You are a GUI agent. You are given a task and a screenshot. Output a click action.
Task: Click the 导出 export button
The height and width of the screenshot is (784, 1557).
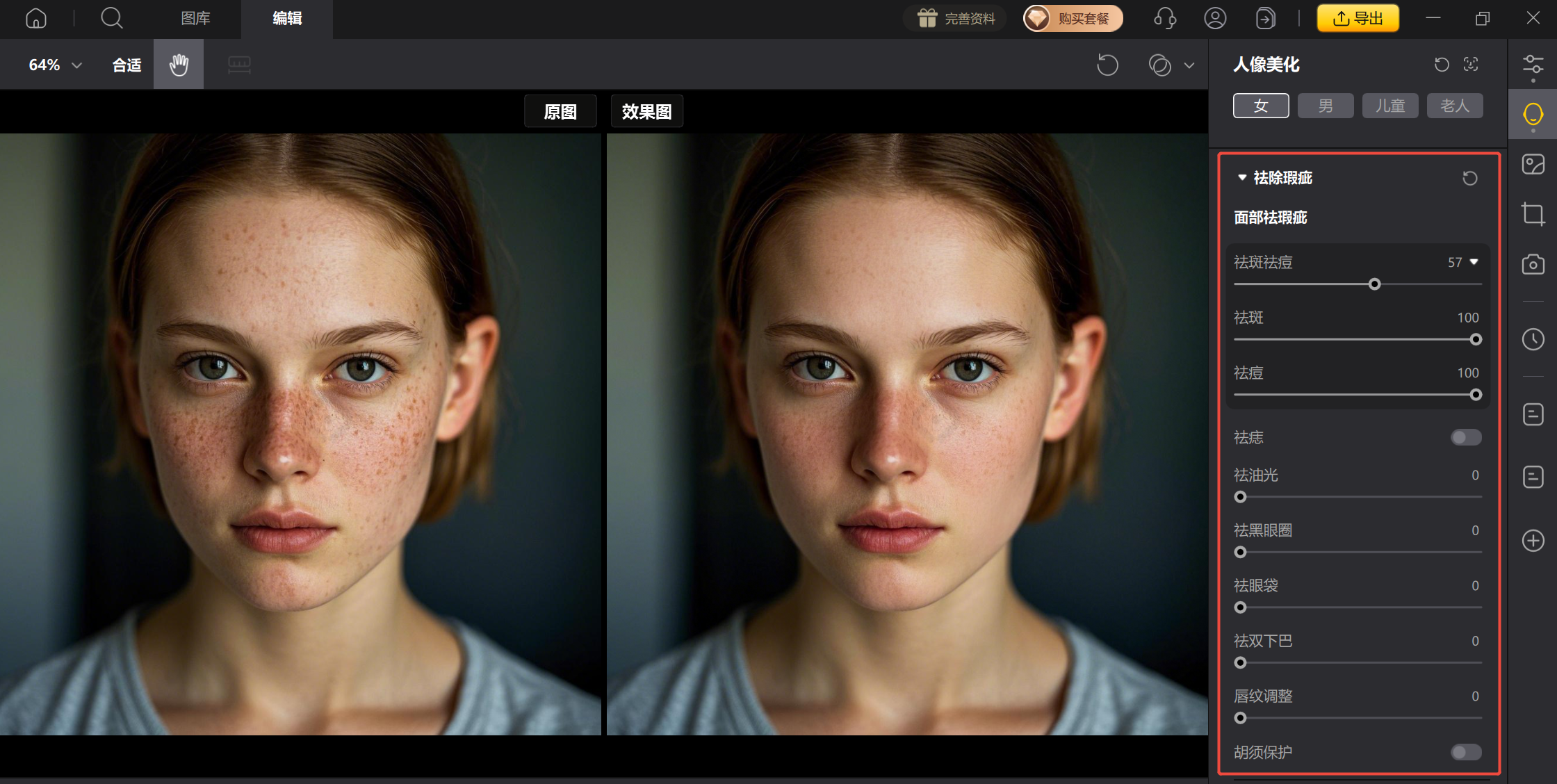coord(1358,19)
